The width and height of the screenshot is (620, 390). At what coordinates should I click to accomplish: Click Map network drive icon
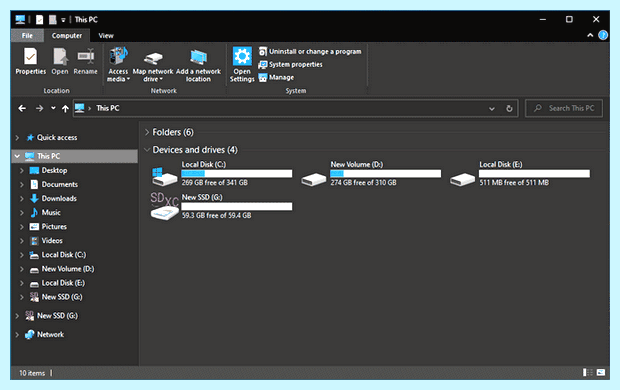[153, 58]
